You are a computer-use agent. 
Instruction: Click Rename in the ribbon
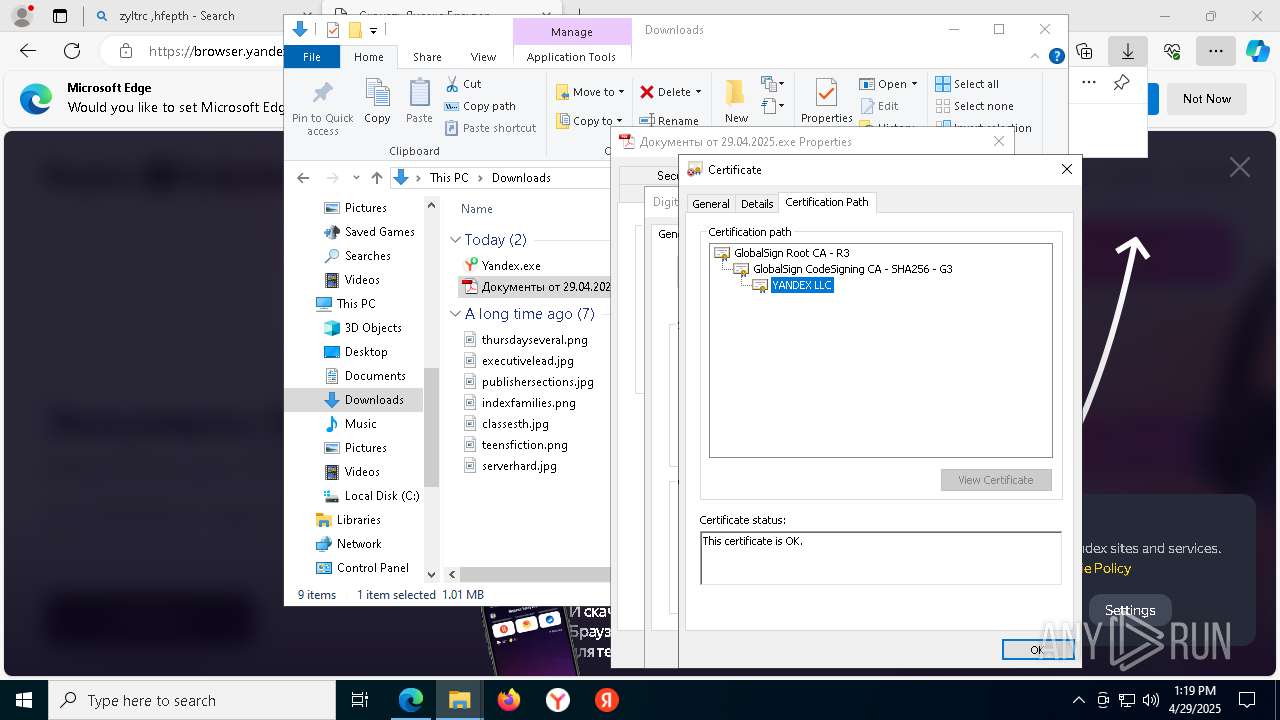tap(670, 121)
